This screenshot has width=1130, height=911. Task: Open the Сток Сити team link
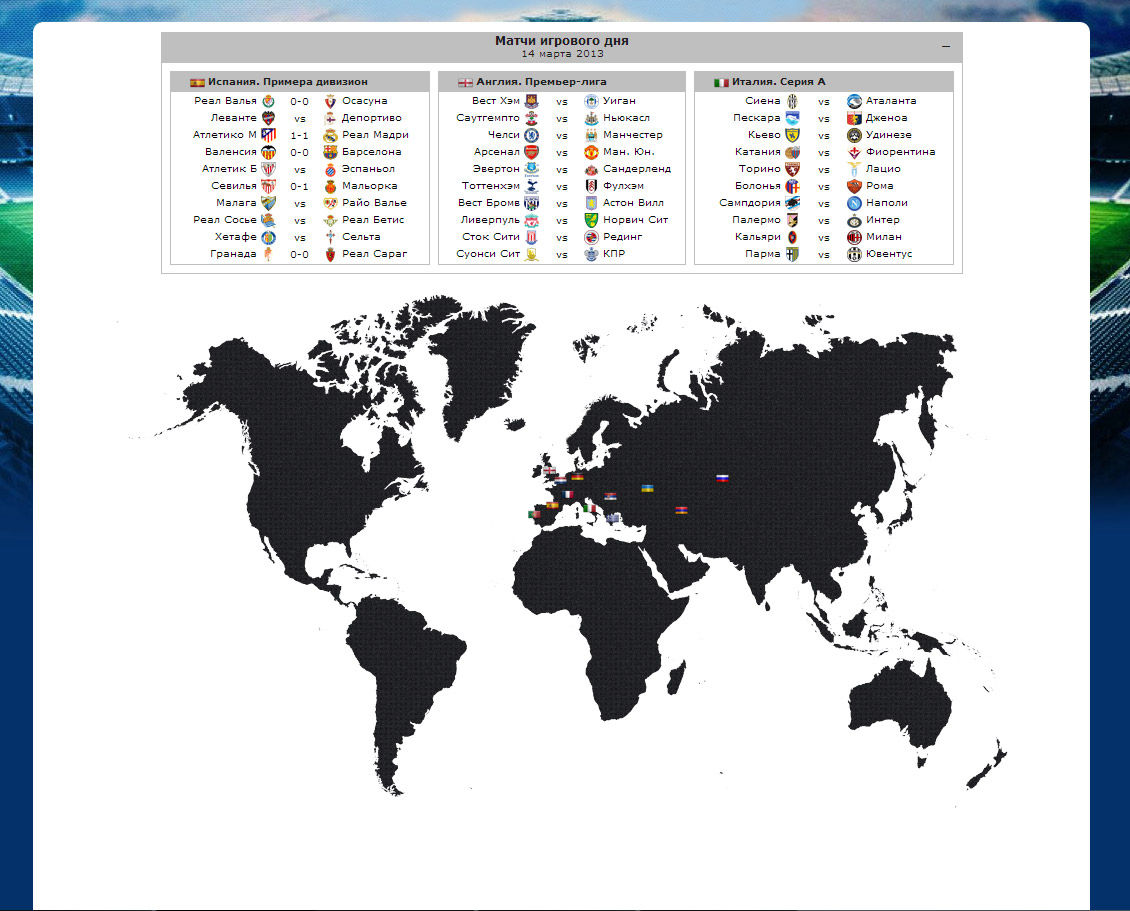[x=491, y=236]
